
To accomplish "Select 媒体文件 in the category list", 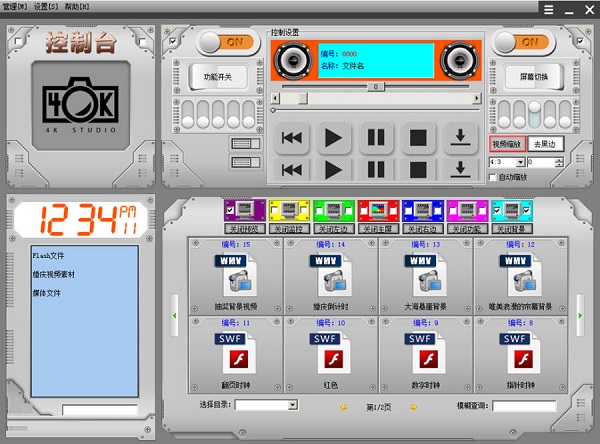I will [x=47, y=293].
